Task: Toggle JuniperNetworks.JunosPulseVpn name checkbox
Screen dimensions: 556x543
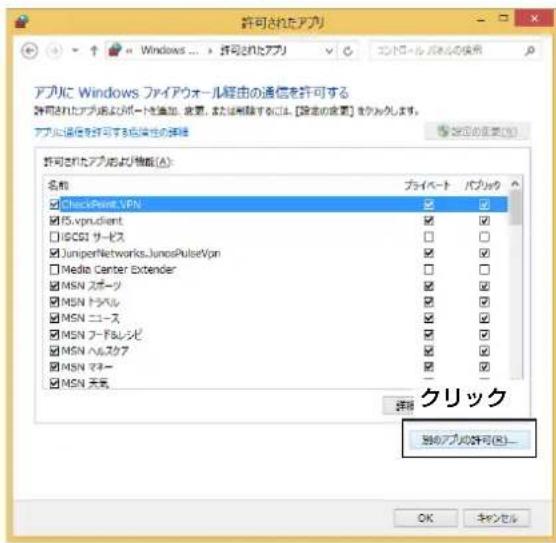Action: coord(54,253)
